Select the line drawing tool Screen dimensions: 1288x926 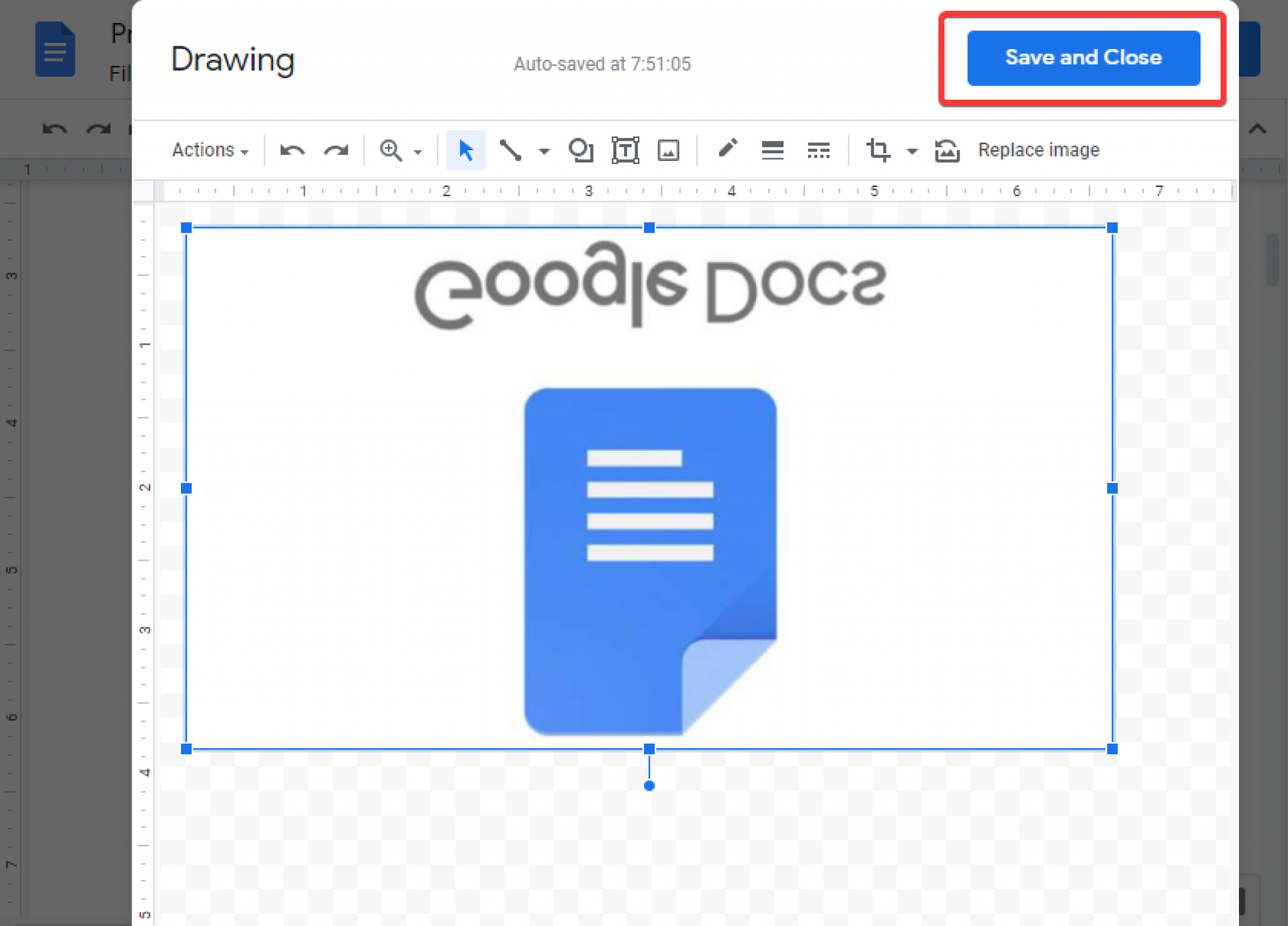coord(511,150)
